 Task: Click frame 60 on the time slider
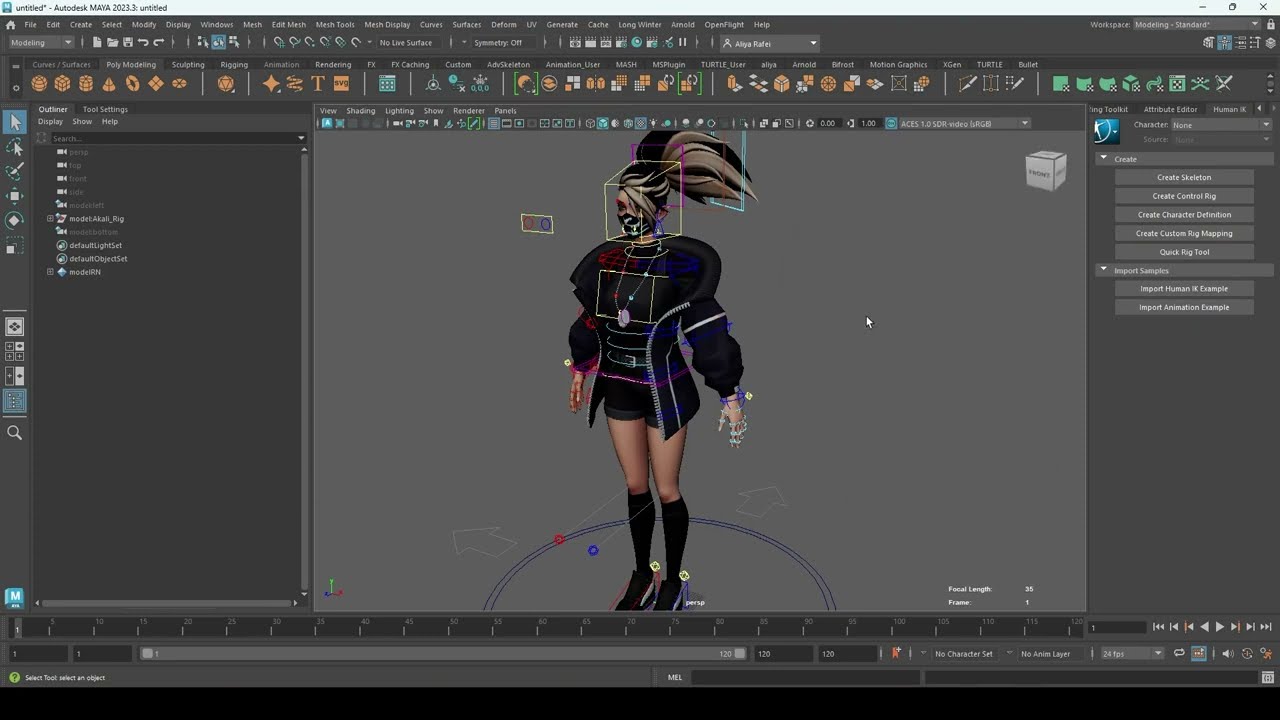541,628
